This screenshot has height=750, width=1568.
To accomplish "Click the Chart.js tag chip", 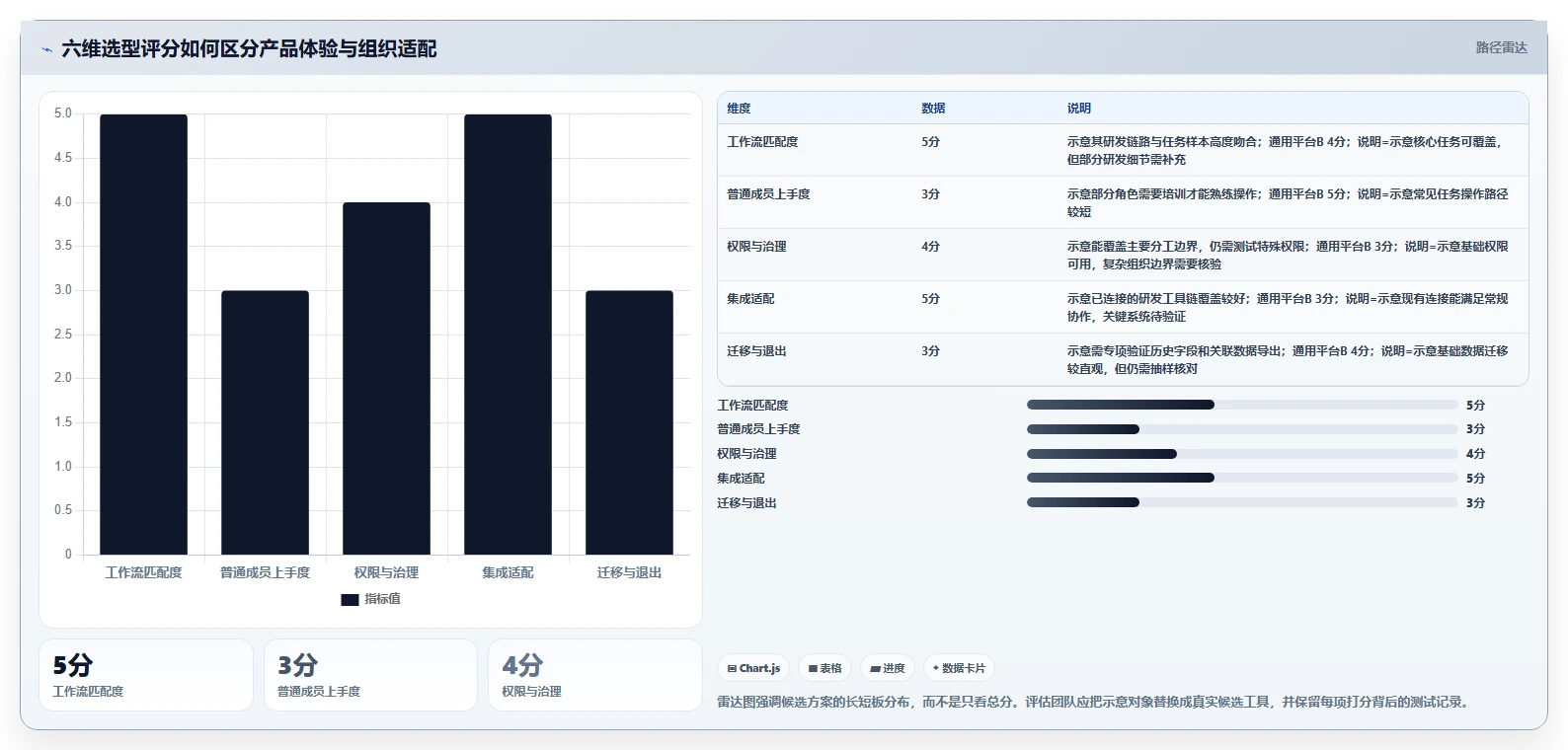I will coord(753,668).
